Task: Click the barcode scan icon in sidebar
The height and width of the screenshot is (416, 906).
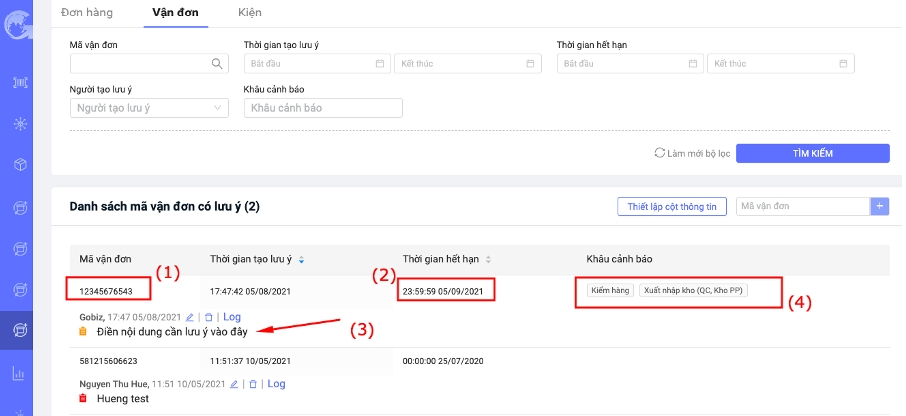Action: click(19, 83)
